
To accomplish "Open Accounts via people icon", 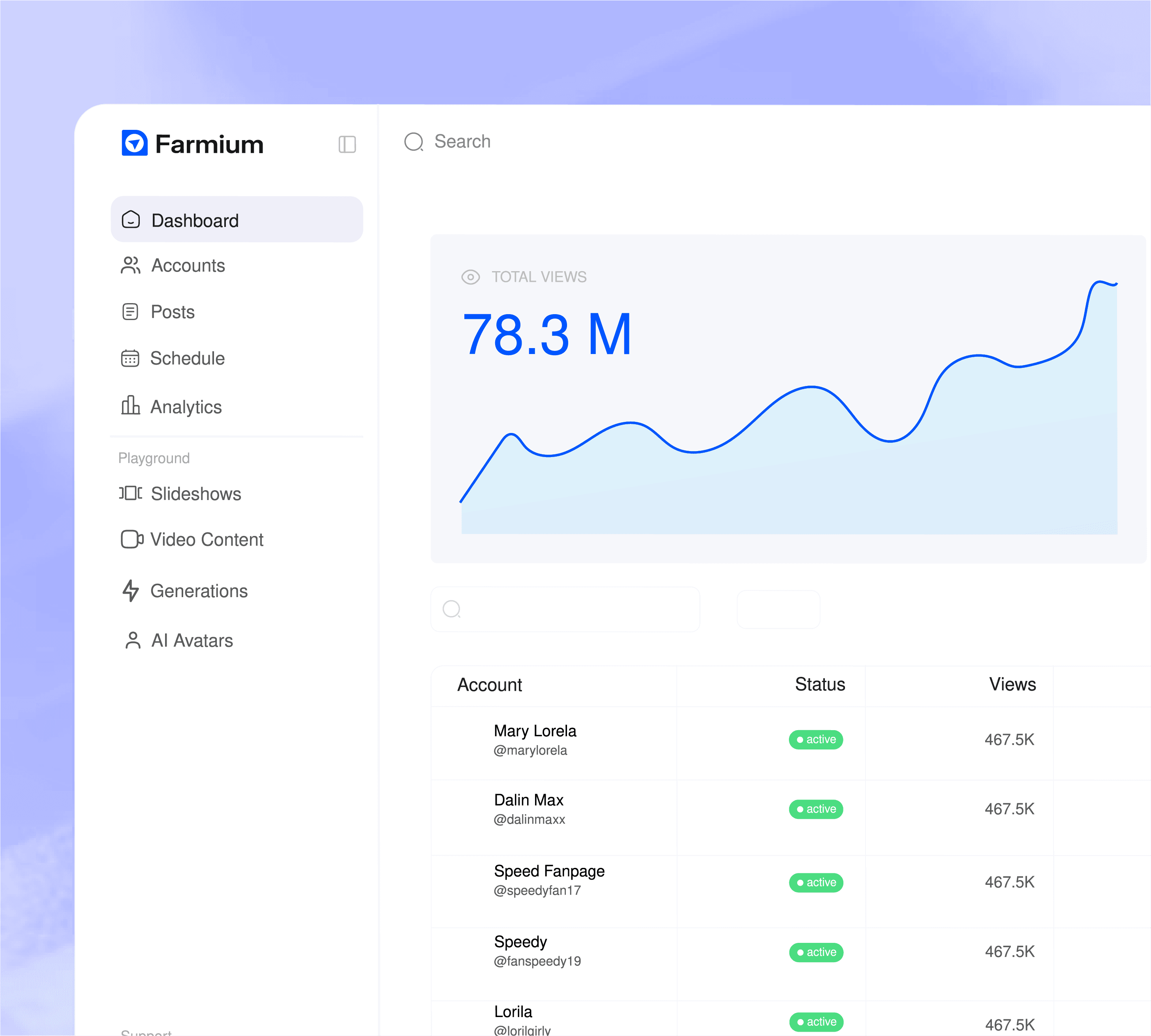I will (x=130, y=265).
